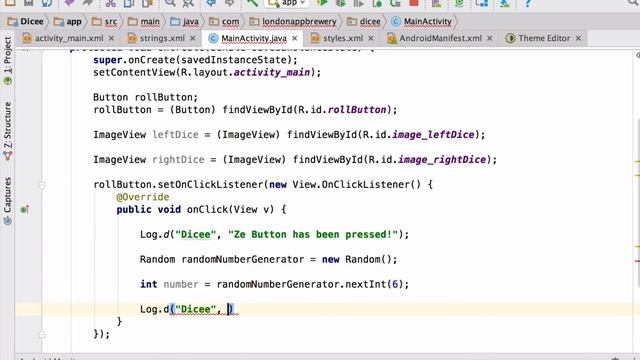Click the Paste icon in the toolbar
Viewport: 640px width, 360px height.
click(x=148, y=3)
